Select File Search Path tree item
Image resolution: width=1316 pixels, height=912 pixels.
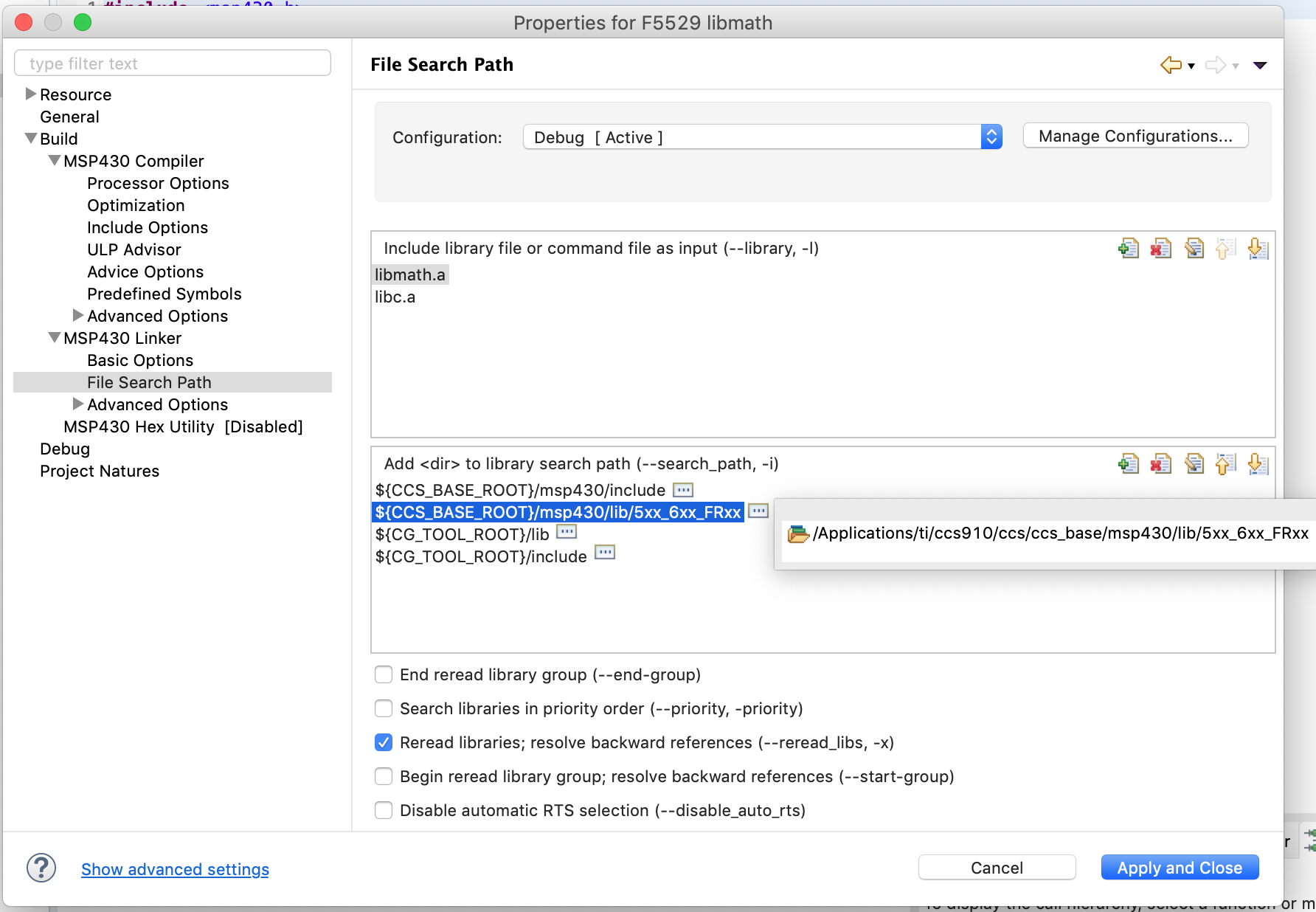point(173,382)
